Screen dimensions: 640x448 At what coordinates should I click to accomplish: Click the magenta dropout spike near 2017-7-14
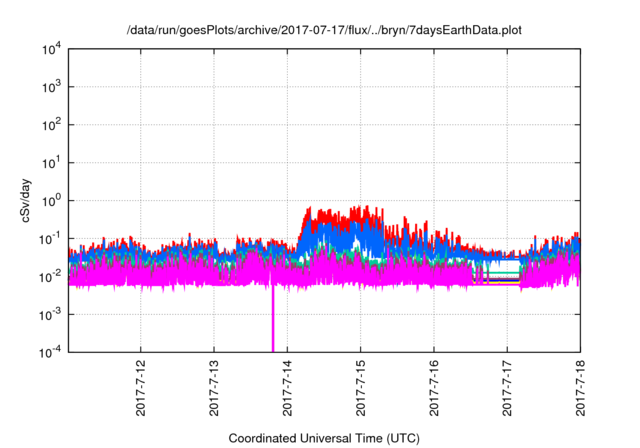tap(273, 318)
